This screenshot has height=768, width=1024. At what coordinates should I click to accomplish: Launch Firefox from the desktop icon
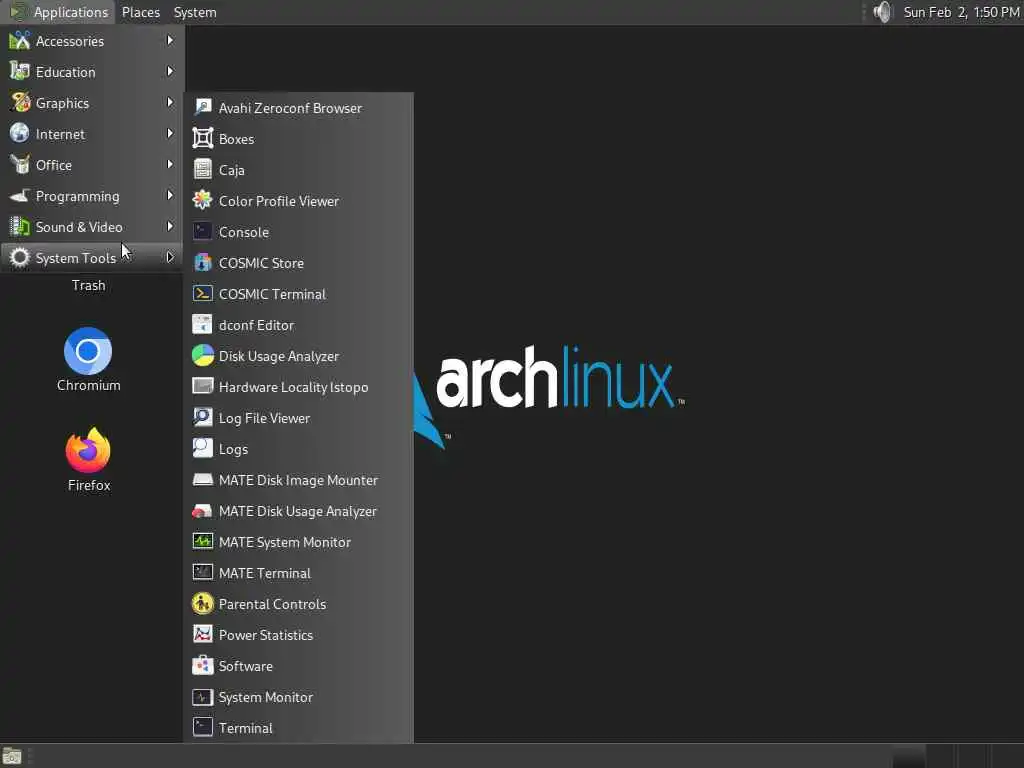(88, 450)
